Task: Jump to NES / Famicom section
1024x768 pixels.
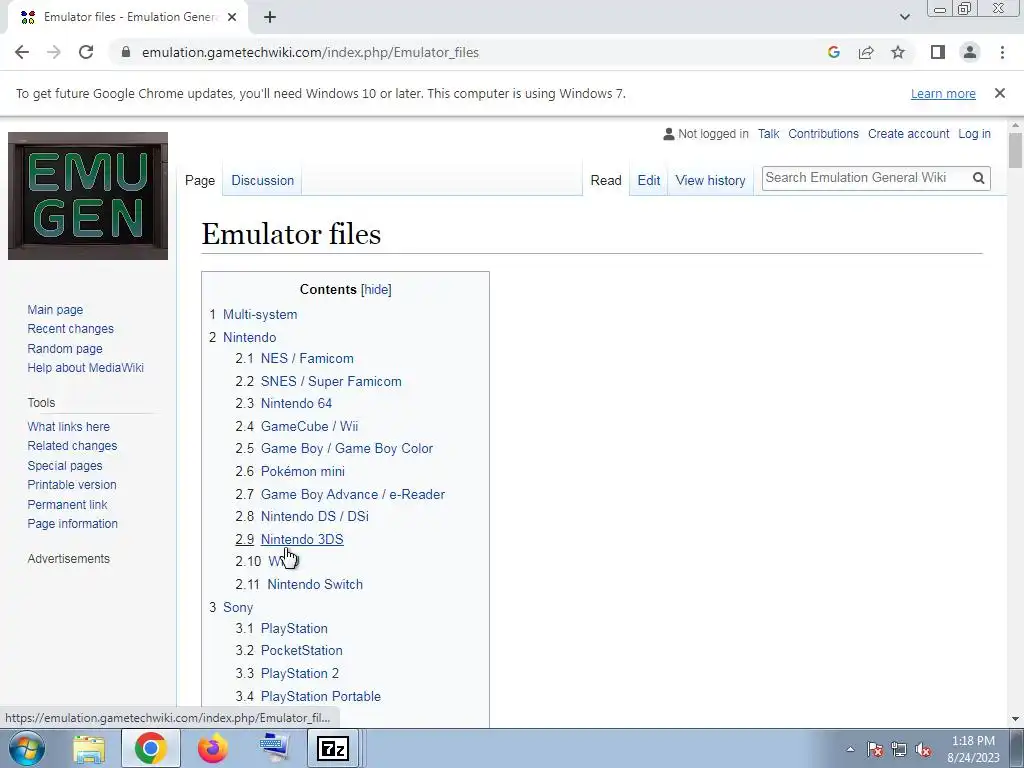Action: [307, 359]
